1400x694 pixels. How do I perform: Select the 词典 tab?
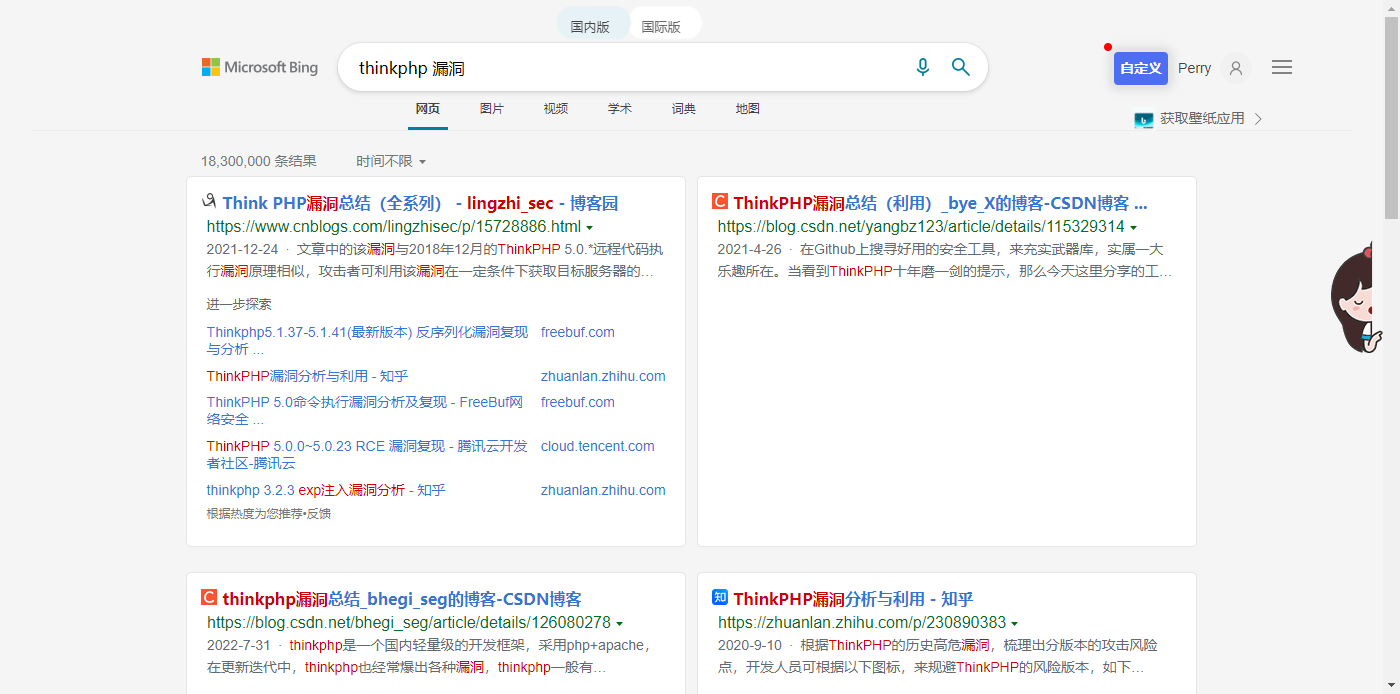(684, 109)
